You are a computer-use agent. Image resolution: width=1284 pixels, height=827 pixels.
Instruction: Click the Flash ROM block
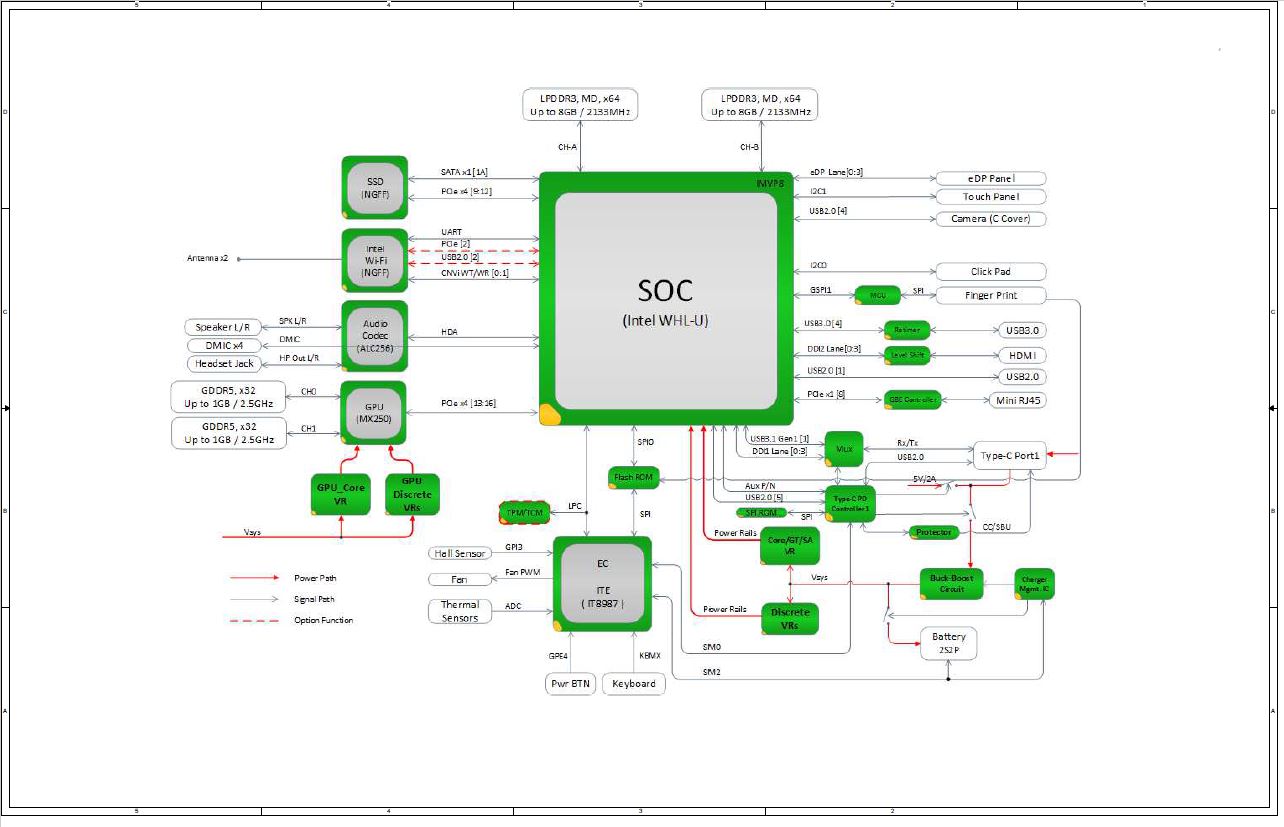pos(634,478)
